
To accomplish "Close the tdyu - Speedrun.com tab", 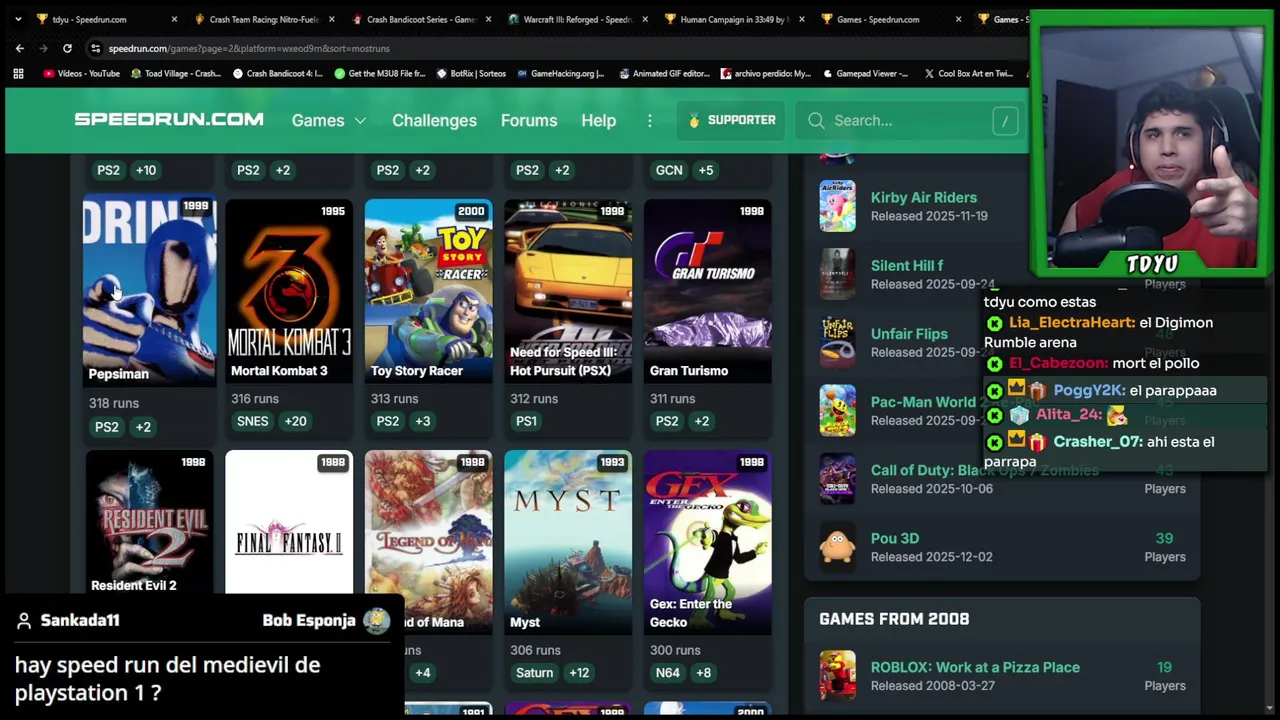I will point(174,19).
